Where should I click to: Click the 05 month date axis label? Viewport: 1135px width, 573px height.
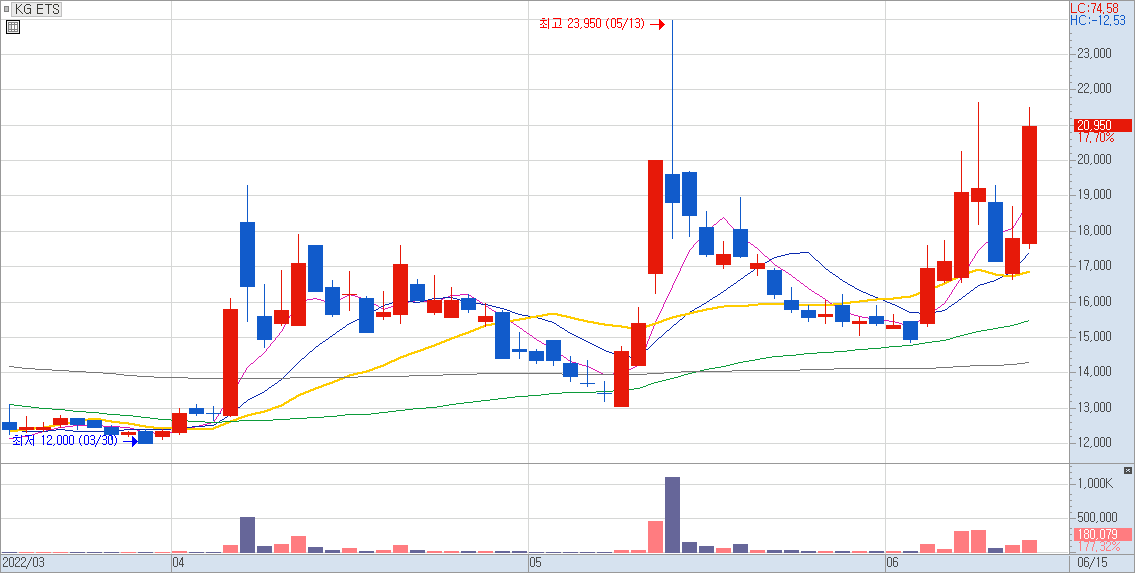[x=536, y=562]
